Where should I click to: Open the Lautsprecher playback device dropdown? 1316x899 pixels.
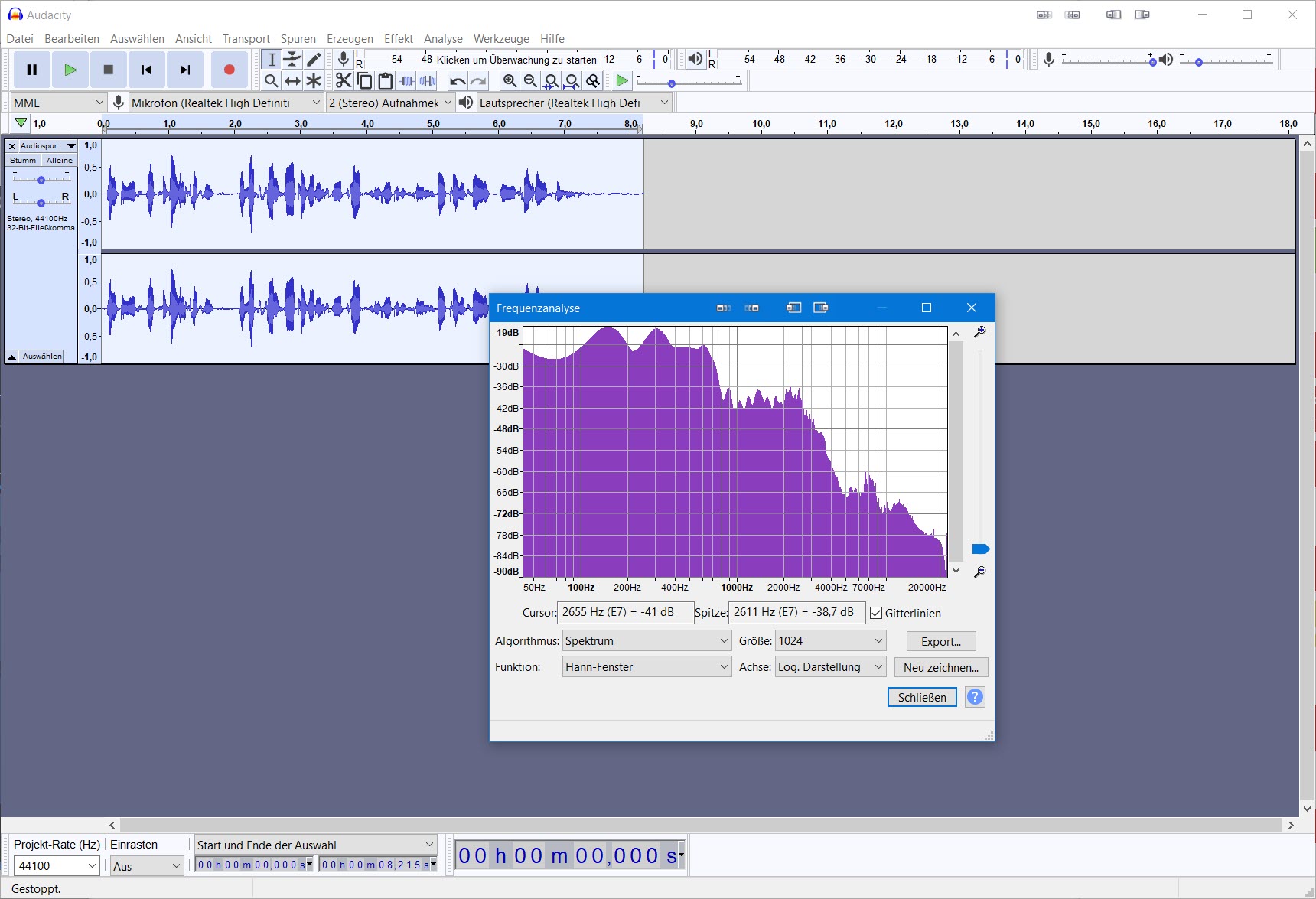(x=574, y=103)
